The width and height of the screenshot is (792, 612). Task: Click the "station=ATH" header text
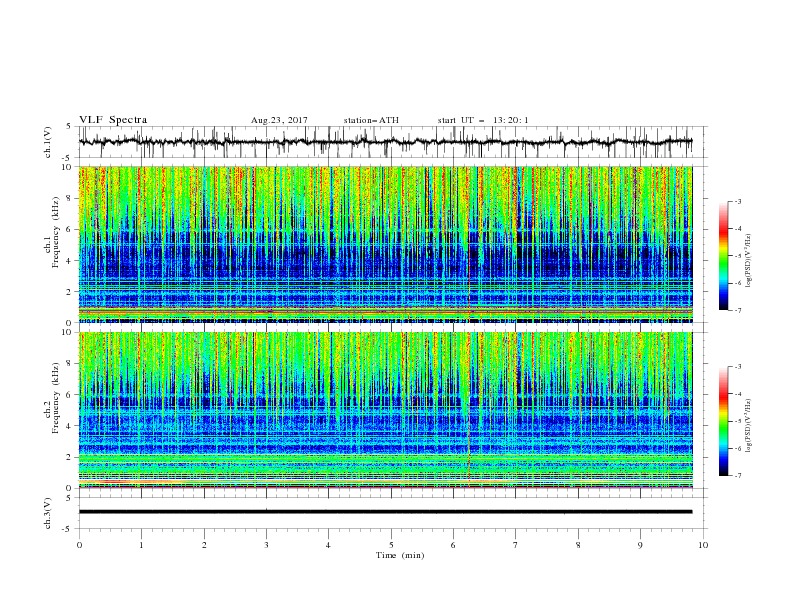(x=371, y=120)
